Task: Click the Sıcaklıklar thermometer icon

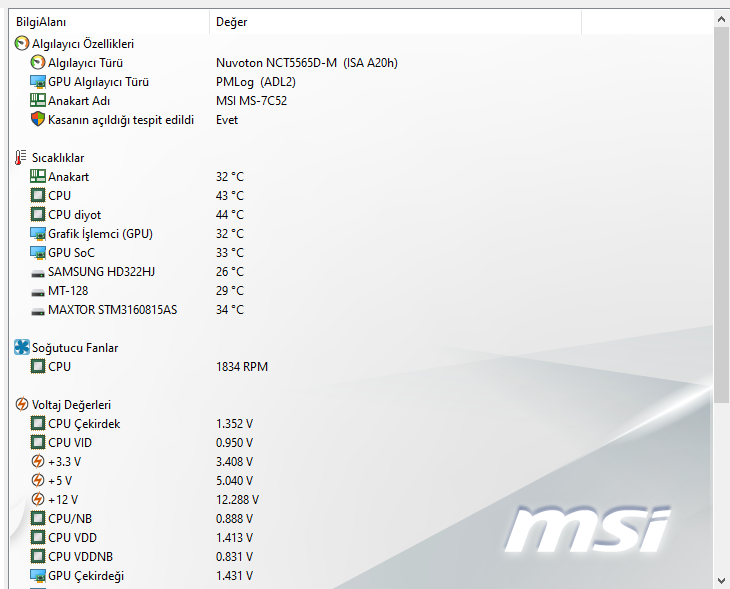Action: pos(20,157)
